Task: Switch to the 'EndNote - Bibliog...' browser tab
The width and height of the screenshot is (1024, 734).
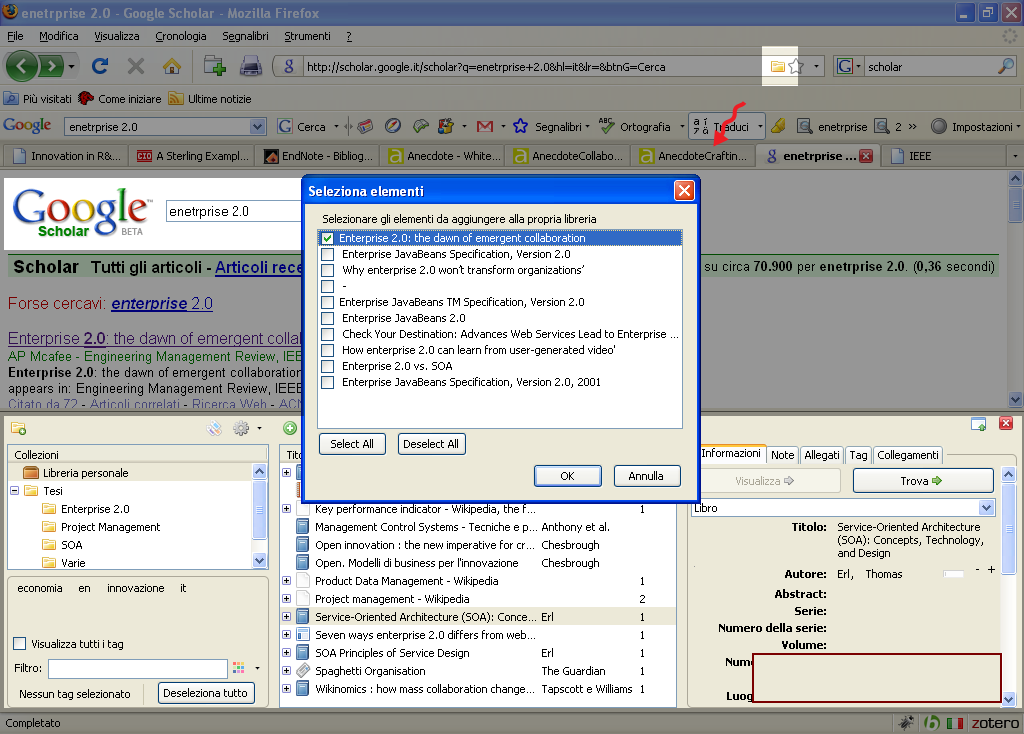Action: 317,156
